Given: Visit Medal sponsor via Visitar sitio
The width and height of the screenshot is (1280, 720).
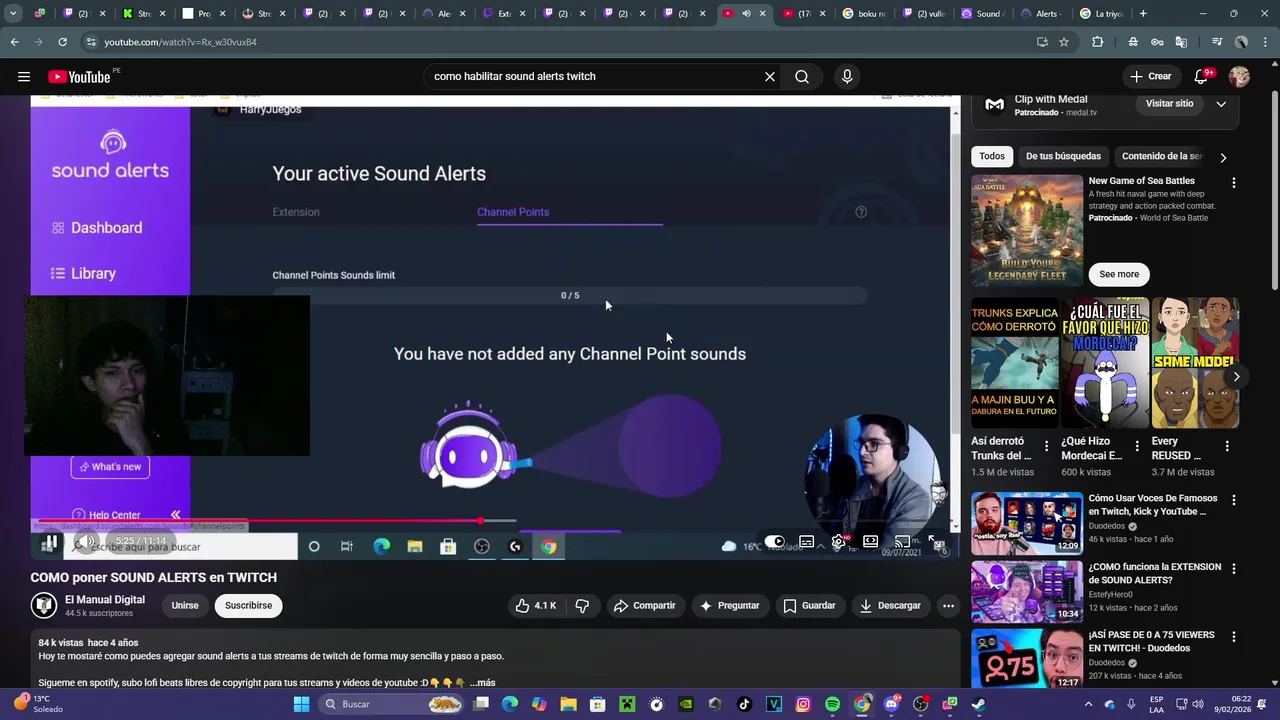Looking at the screenshot, I should [x=1169, y=104].
